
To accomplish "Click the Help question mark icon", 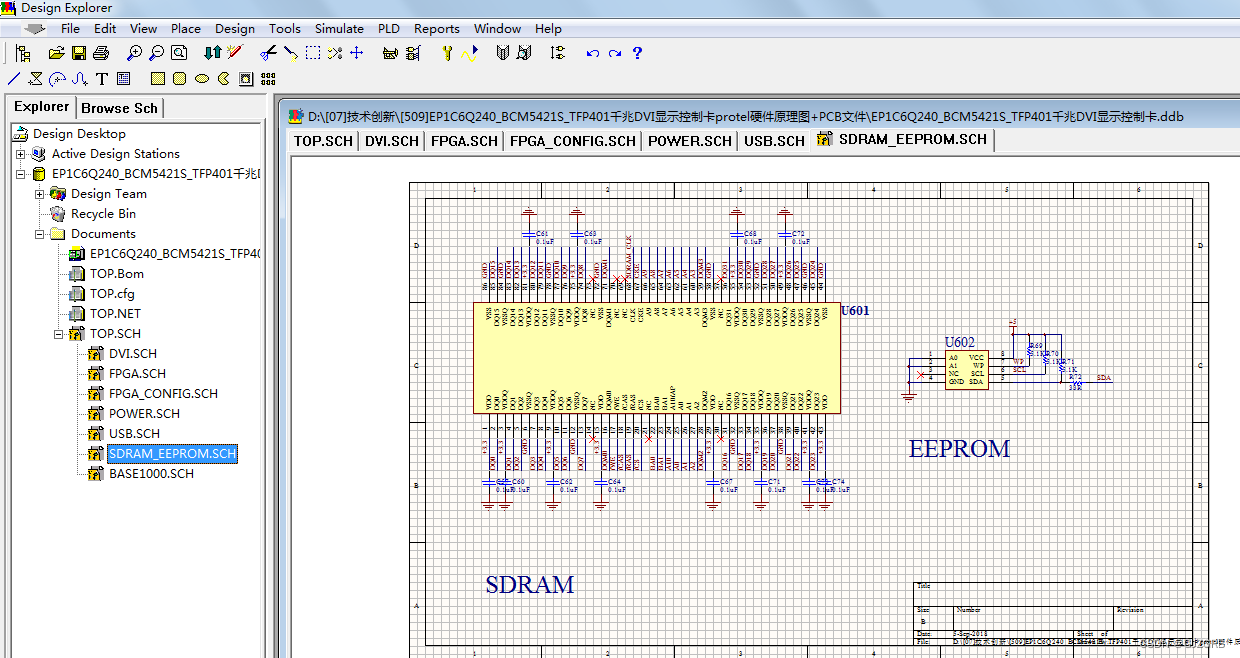I will (637, 54).
